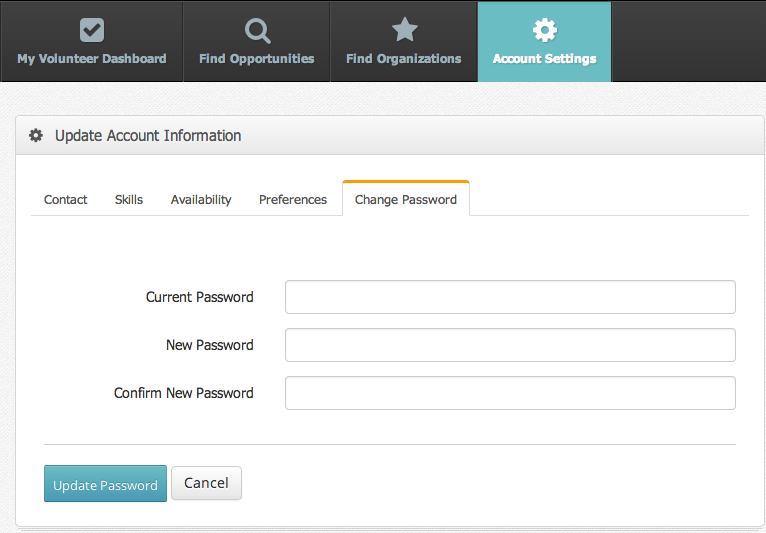Screen dimensions: 766x533
Task: Open My Volunteer Dashboard label
Action: click(92, 59)
